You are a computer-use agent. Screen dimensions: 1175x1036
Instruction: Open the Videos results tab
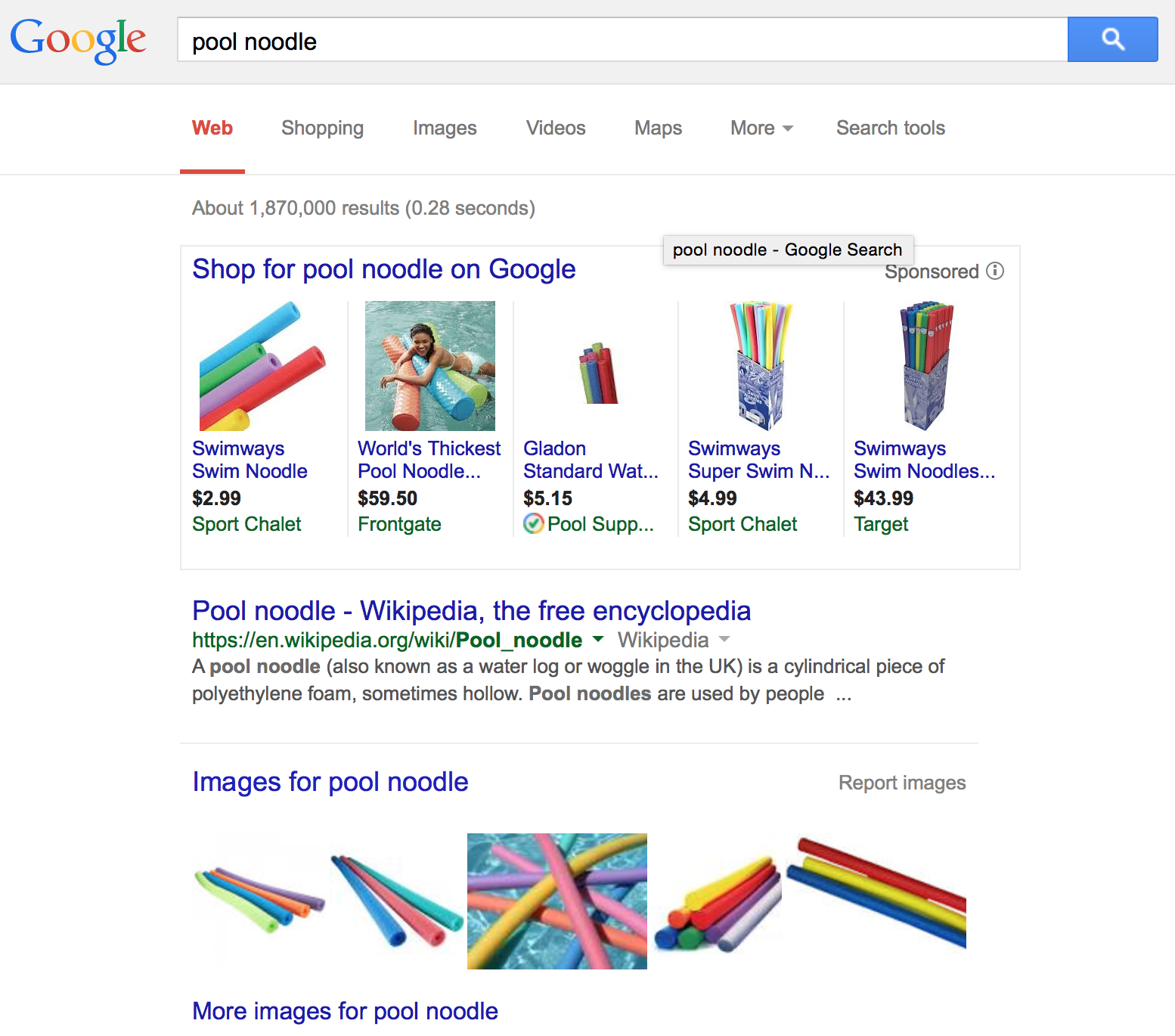[x=556, y=129]
